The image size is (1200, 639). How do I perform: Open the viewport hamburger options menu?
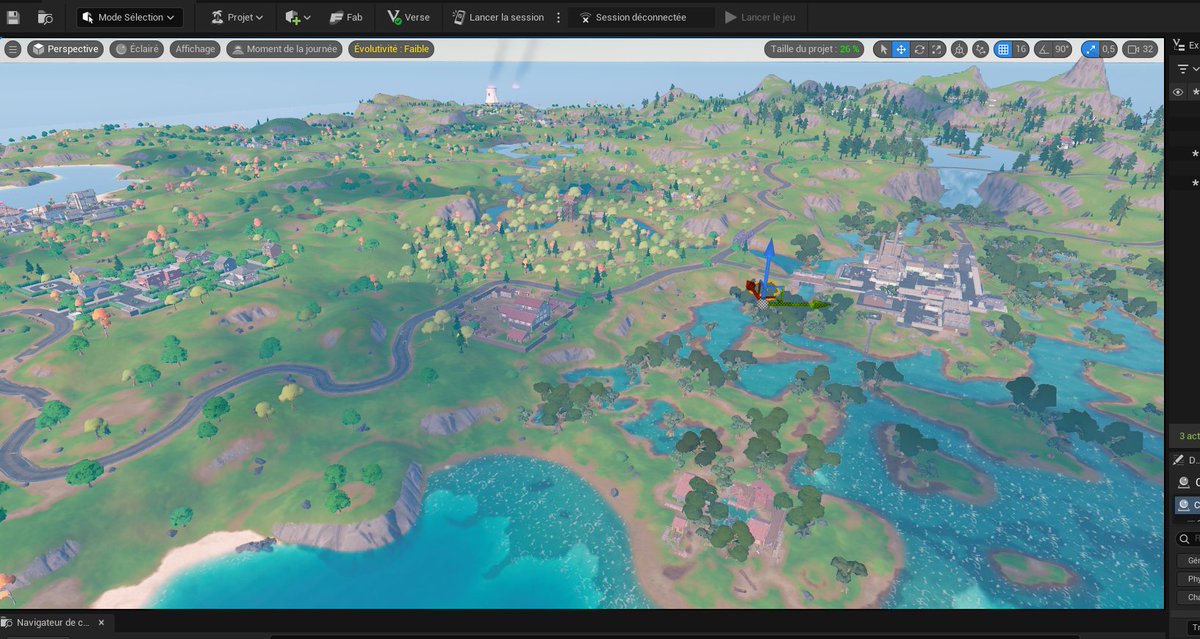[x=13, y=49]
